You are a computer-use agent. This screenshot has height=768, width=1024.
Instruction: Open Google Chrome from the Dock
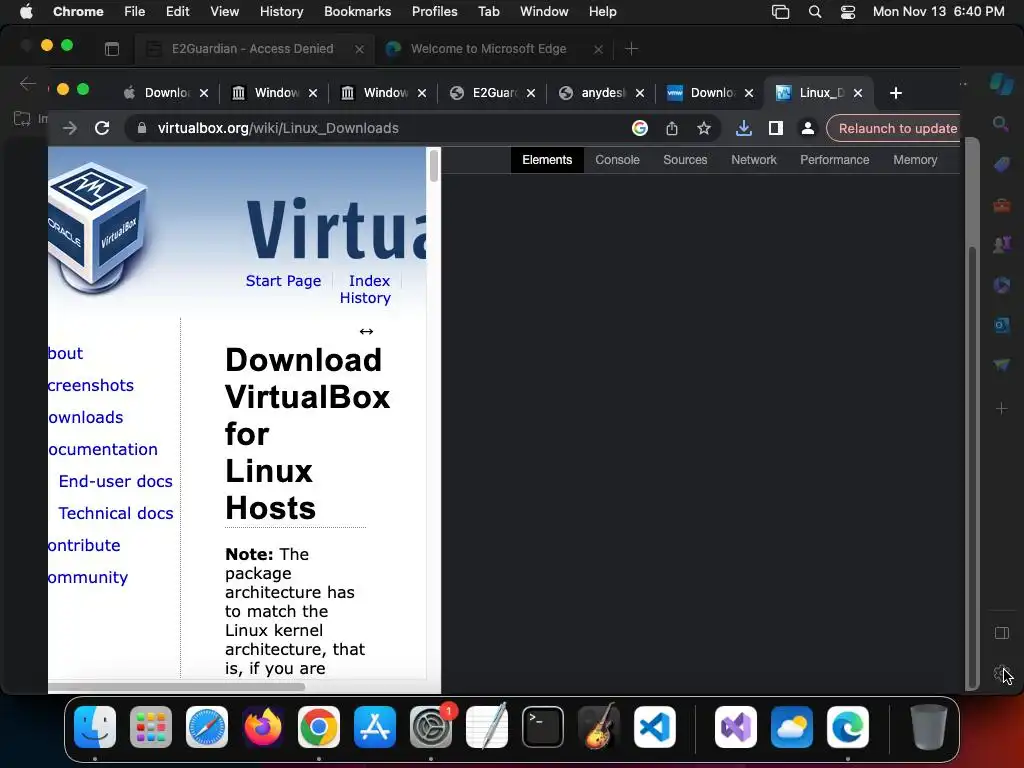pyautogui.click(x=319, y=727)
